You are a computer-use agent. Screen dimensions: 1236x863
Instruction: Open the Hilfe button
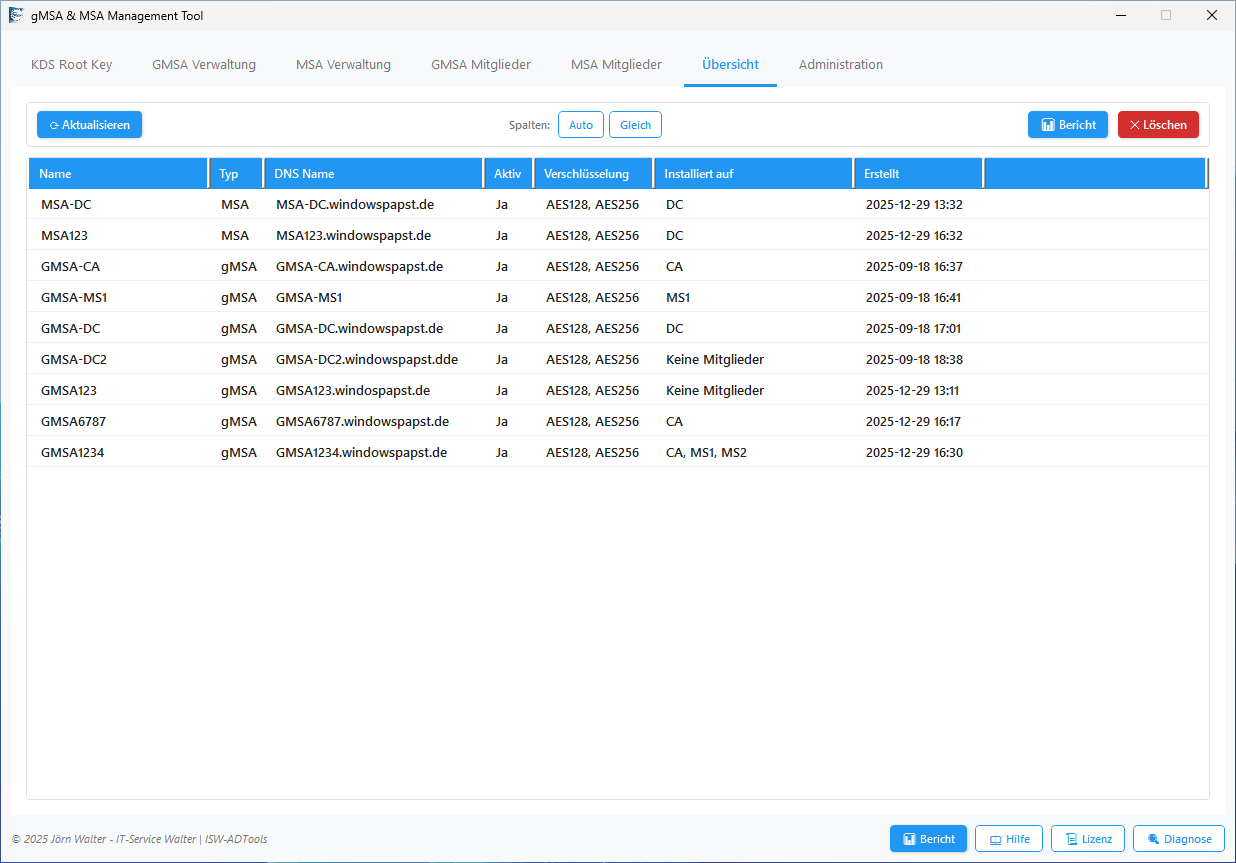tap(1009, 839)
